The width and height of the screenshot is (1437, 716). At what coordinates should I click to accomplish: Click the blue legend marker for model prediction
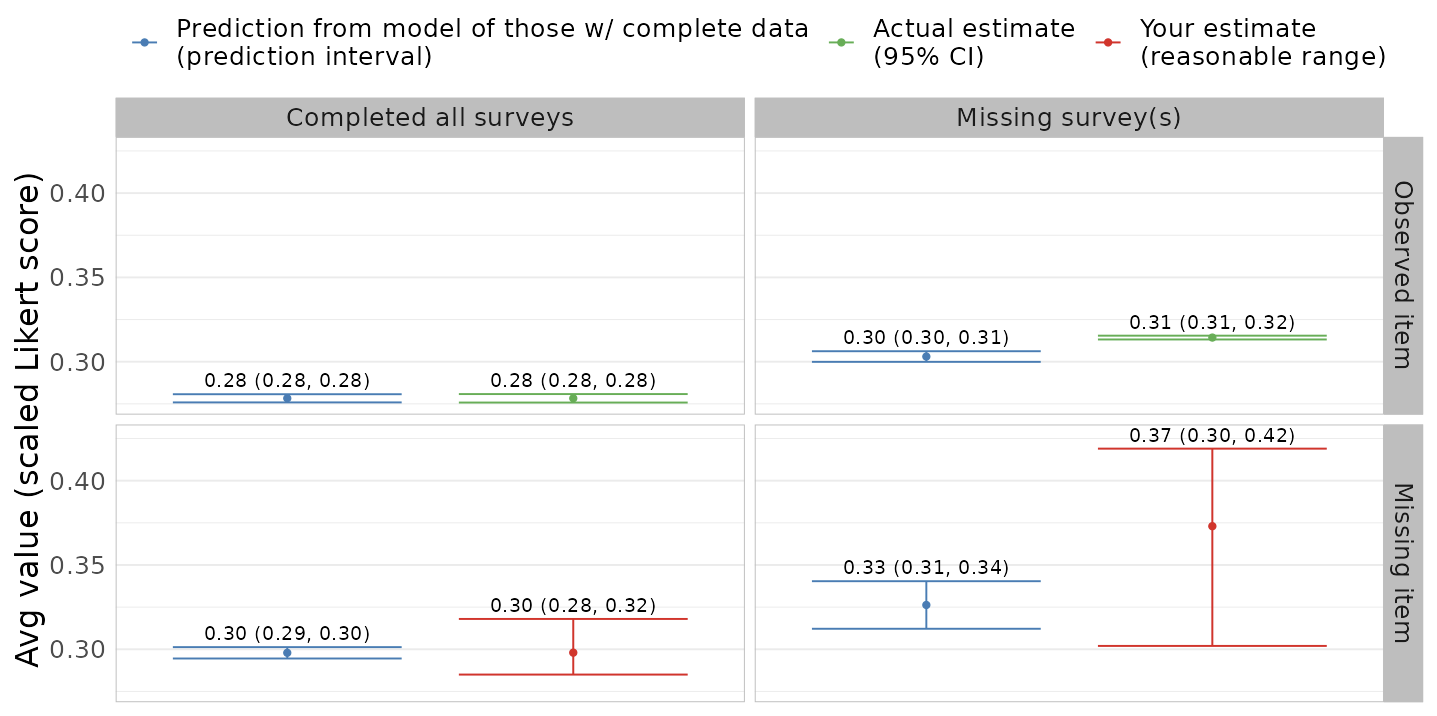145,42
